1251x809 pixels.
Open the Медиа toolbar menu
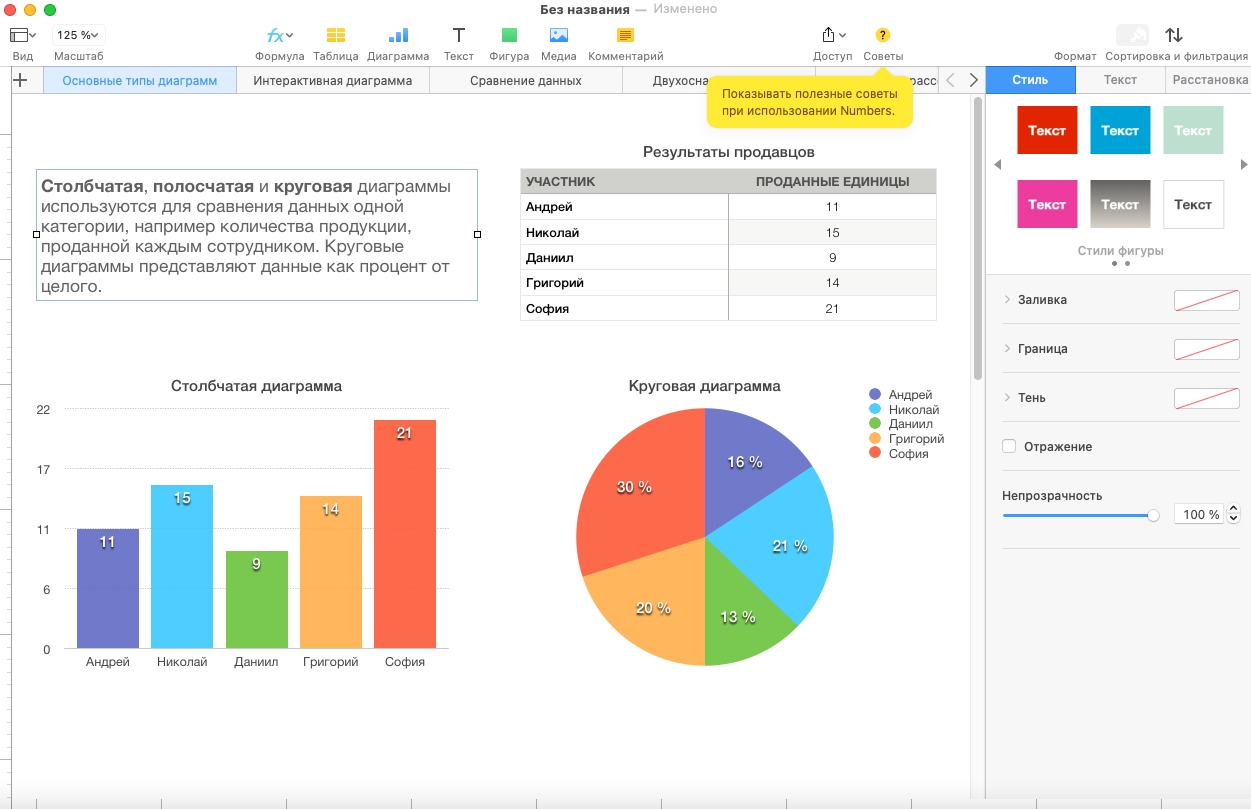tap(558, 36)
